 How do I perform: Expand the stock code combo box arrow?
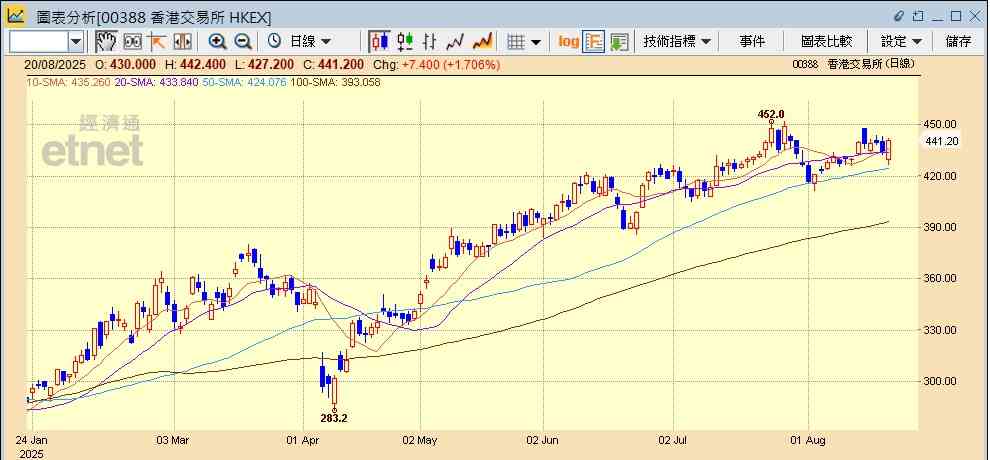point(76,42)
